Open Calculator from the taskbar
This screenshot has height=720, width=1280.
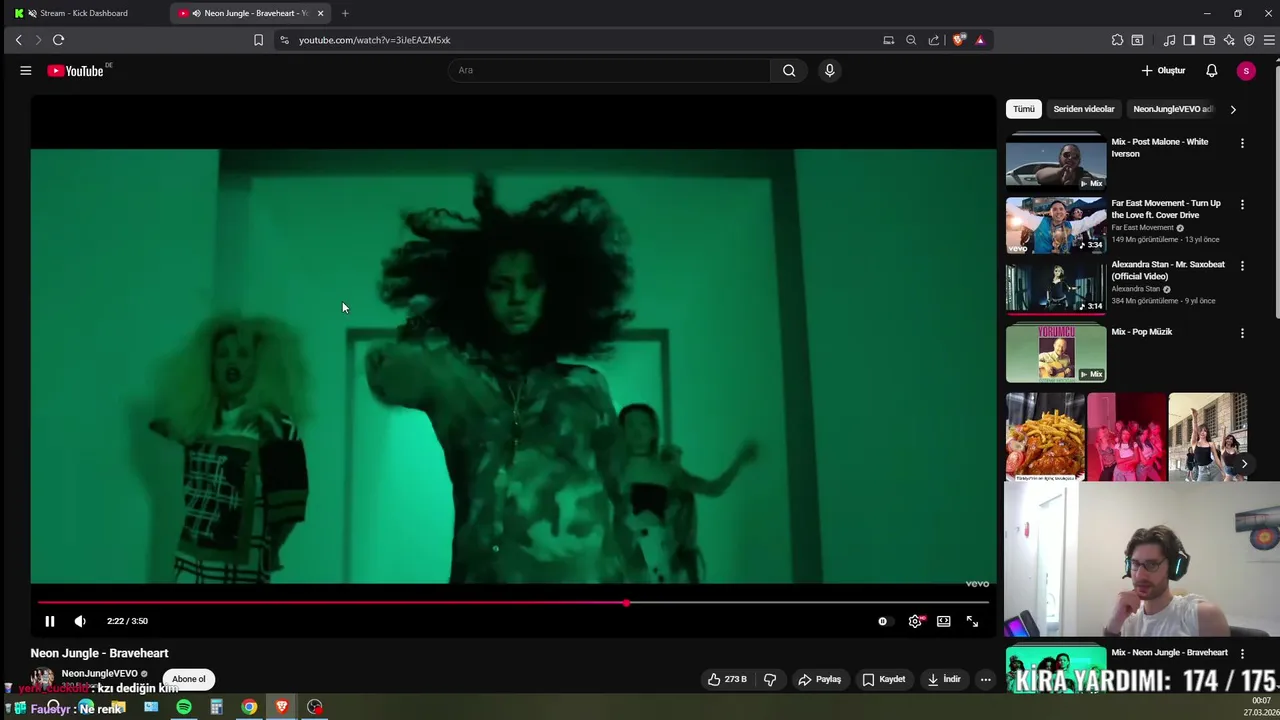pos(216,708)
